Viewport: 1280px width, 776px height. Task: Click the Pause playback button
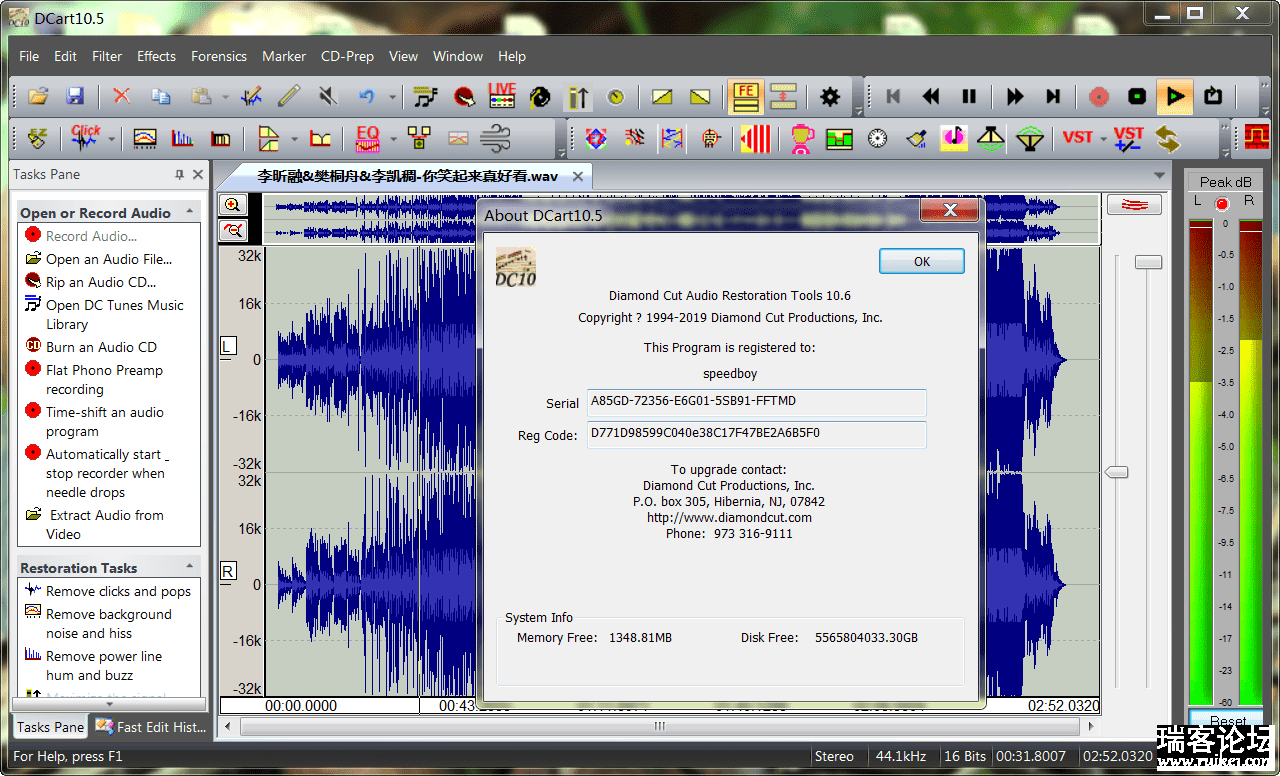tap(969, 97)
